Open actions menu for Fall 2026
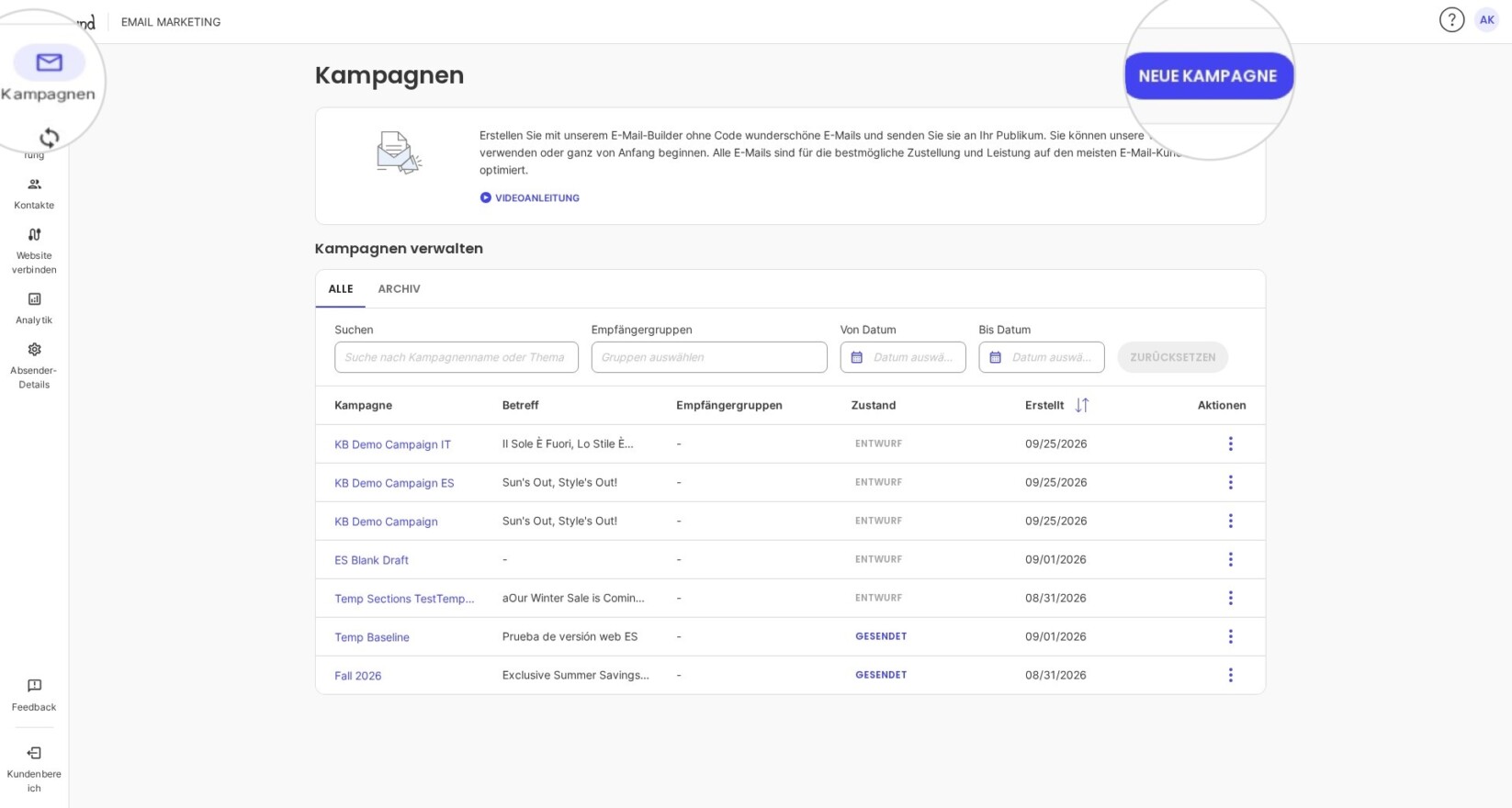This screenshot has width=1512, height=808. (x=1231, y=675)
